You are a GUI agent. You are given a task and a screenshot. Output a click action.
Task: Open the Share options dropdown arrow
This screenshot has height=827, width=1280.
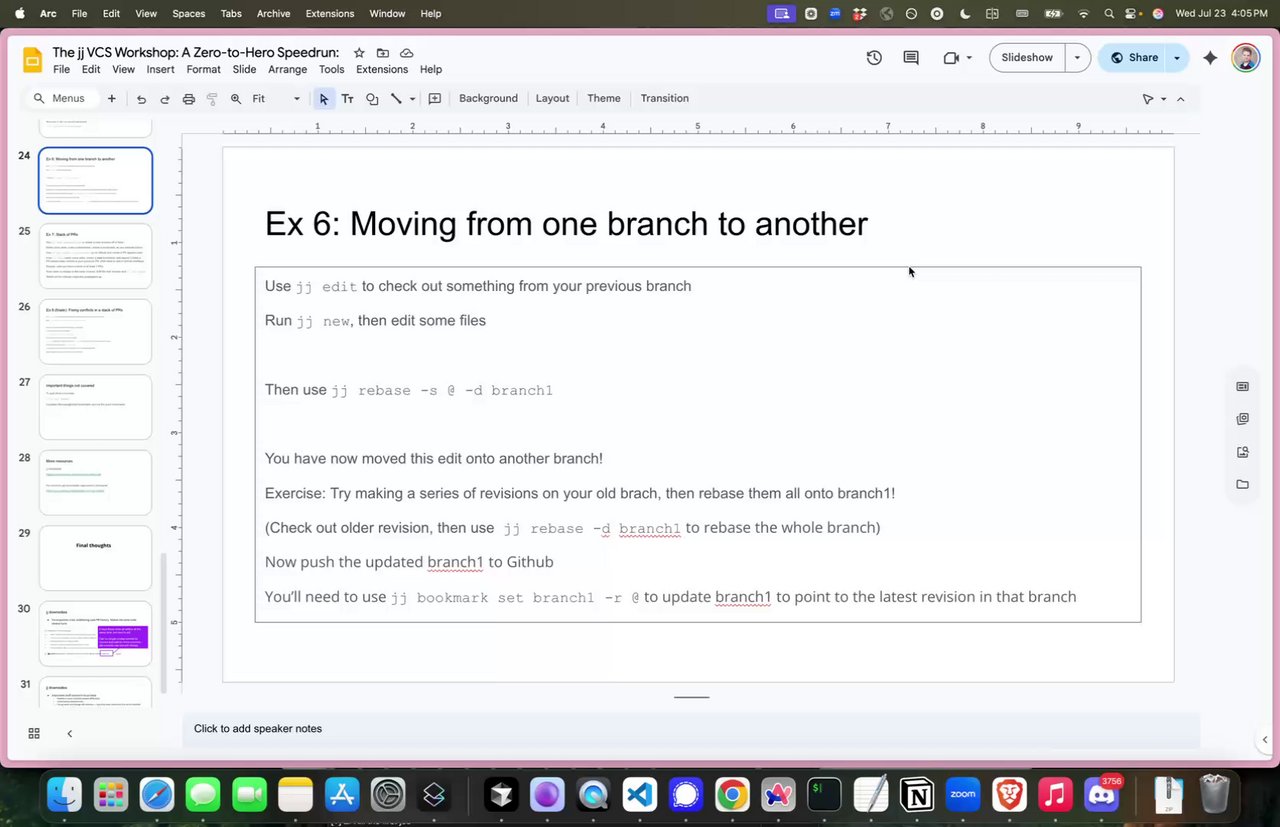(1177, 58)
